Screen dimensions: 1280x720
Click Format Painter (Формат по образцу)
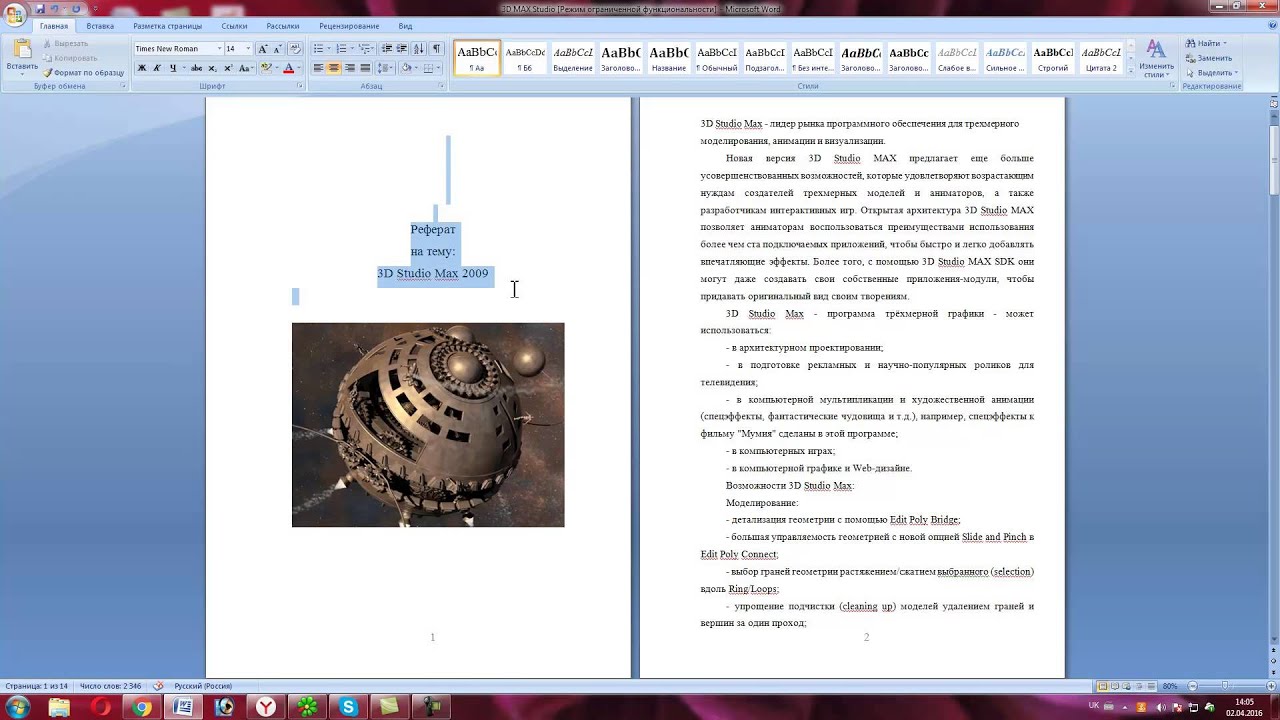(84, 73)
